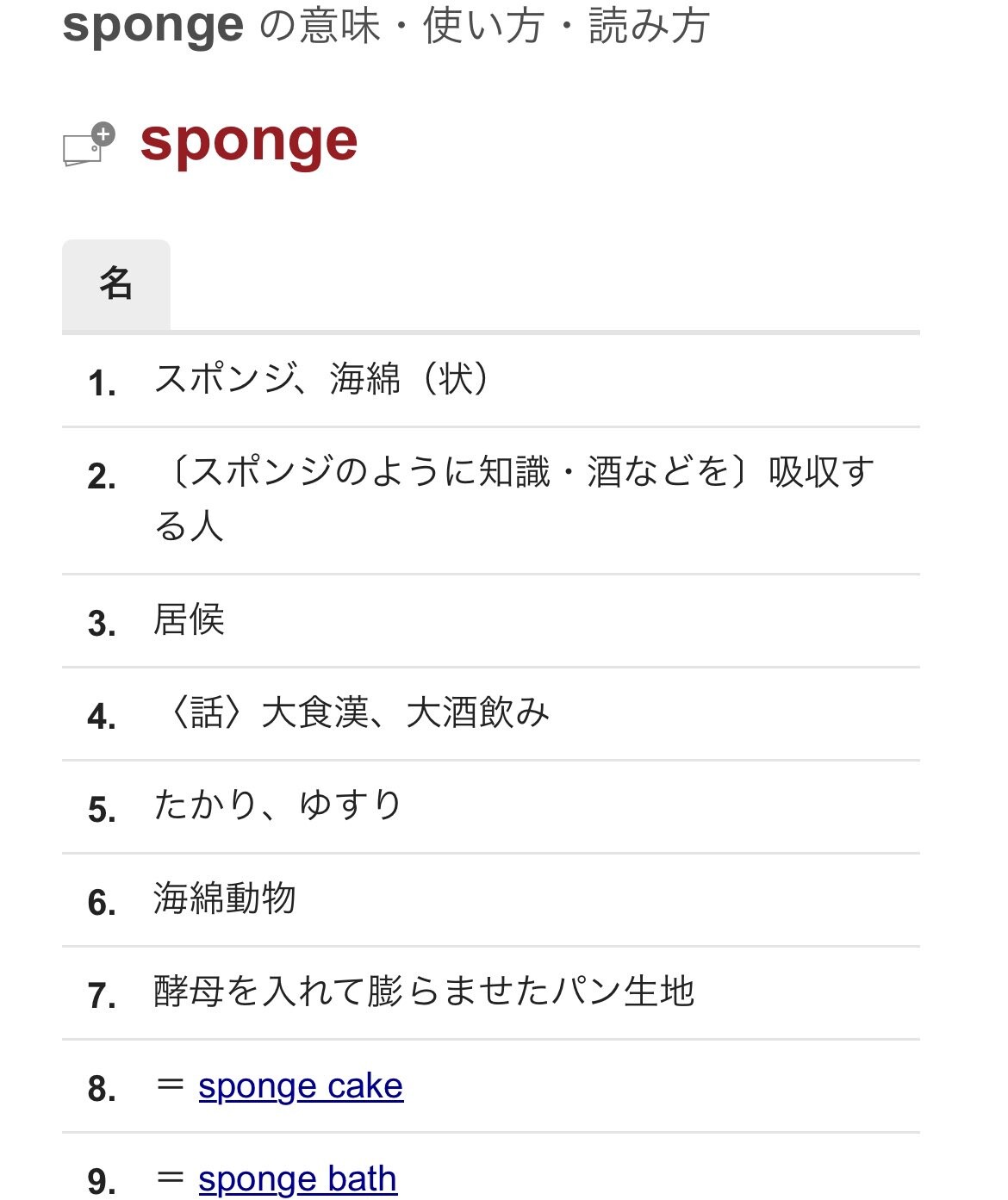Screen dimensions: 1008x1200
Task: Click the page title sponge の意味・使い方・読み方
Action: (x=386, y=26)
